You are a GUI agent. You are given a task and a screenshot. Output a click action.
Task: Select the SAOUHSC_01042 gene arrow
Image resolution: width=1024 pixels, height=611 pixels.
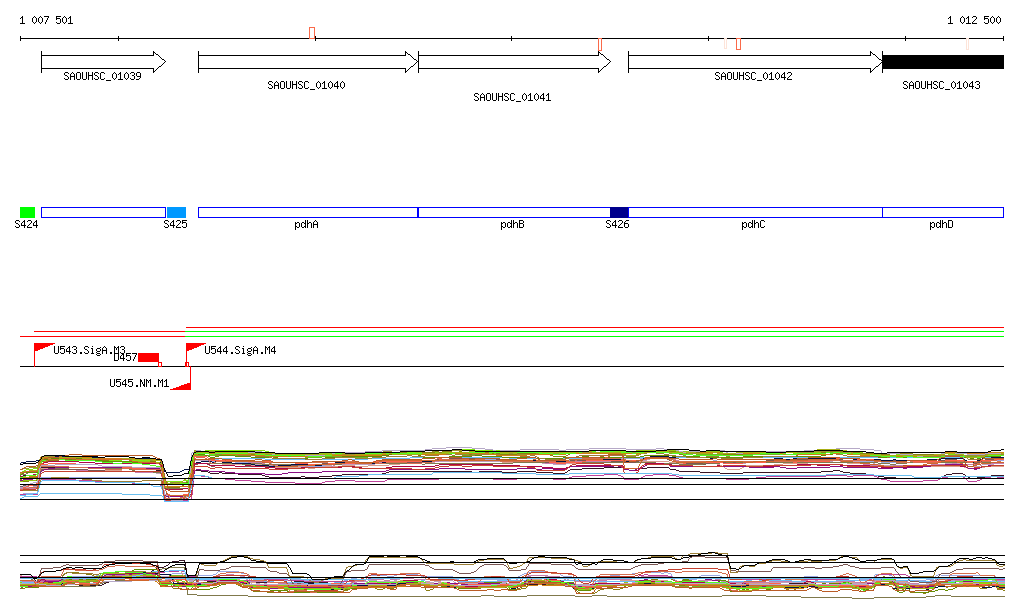click(x=754, y=62)
